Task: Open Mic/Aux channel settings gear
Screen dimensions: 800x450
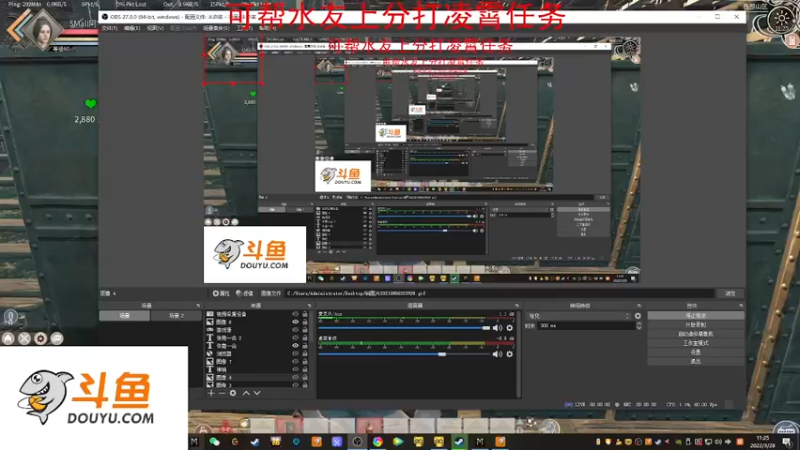Action: (x=509, y=328)
